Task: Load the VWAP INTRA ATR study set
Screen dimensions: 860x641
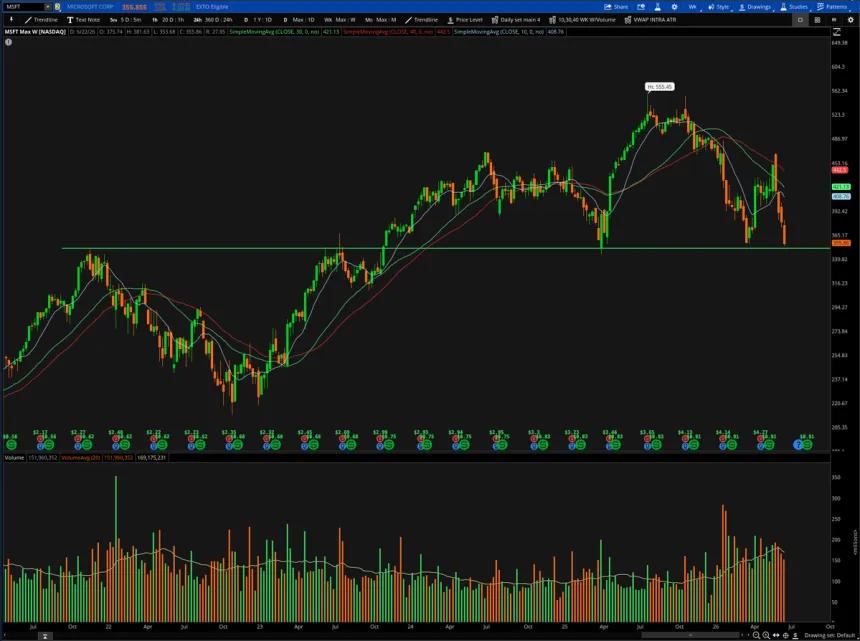Action: coord(650,20)
